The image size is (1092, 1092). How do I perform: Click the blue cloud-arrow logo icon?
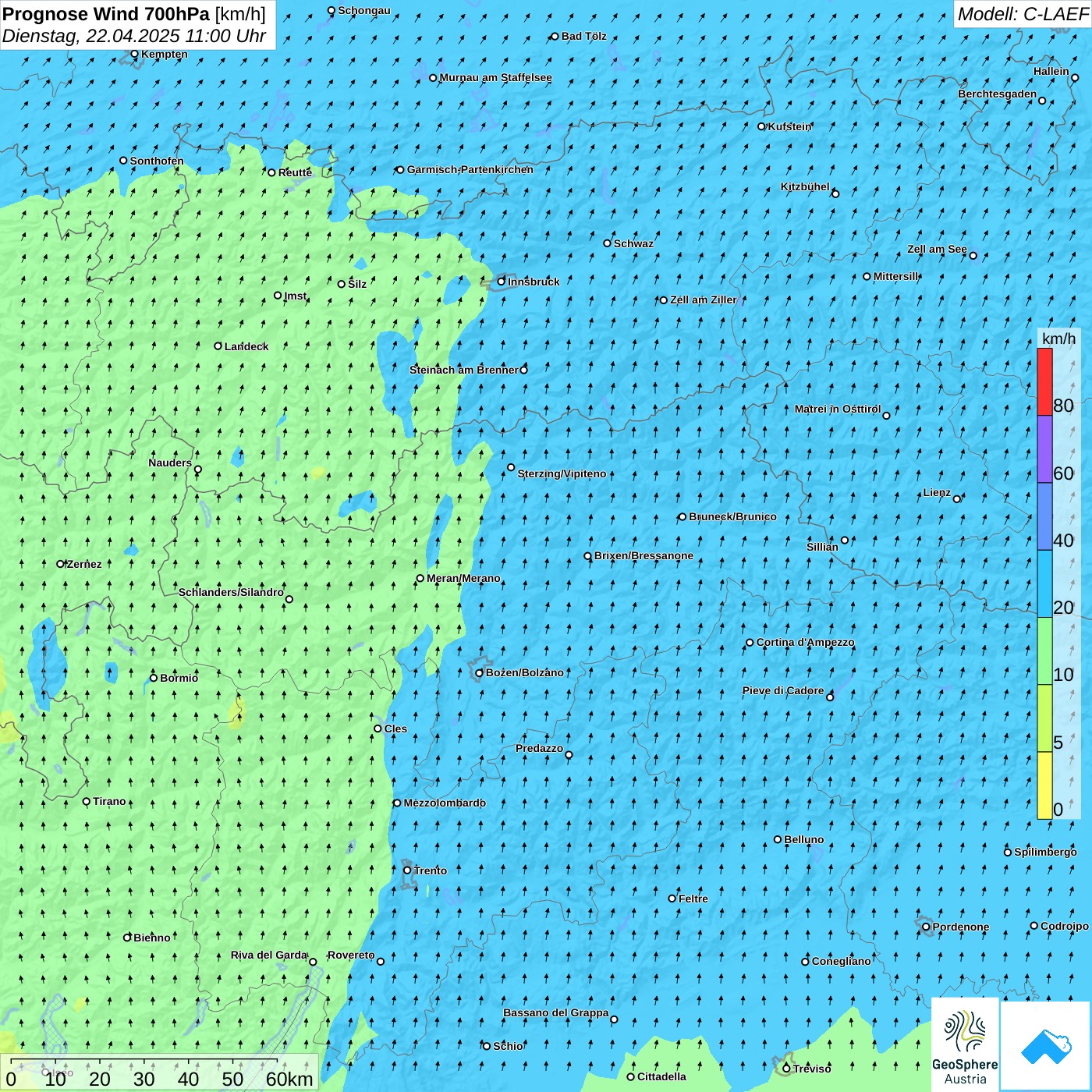coord(1046,1046)
